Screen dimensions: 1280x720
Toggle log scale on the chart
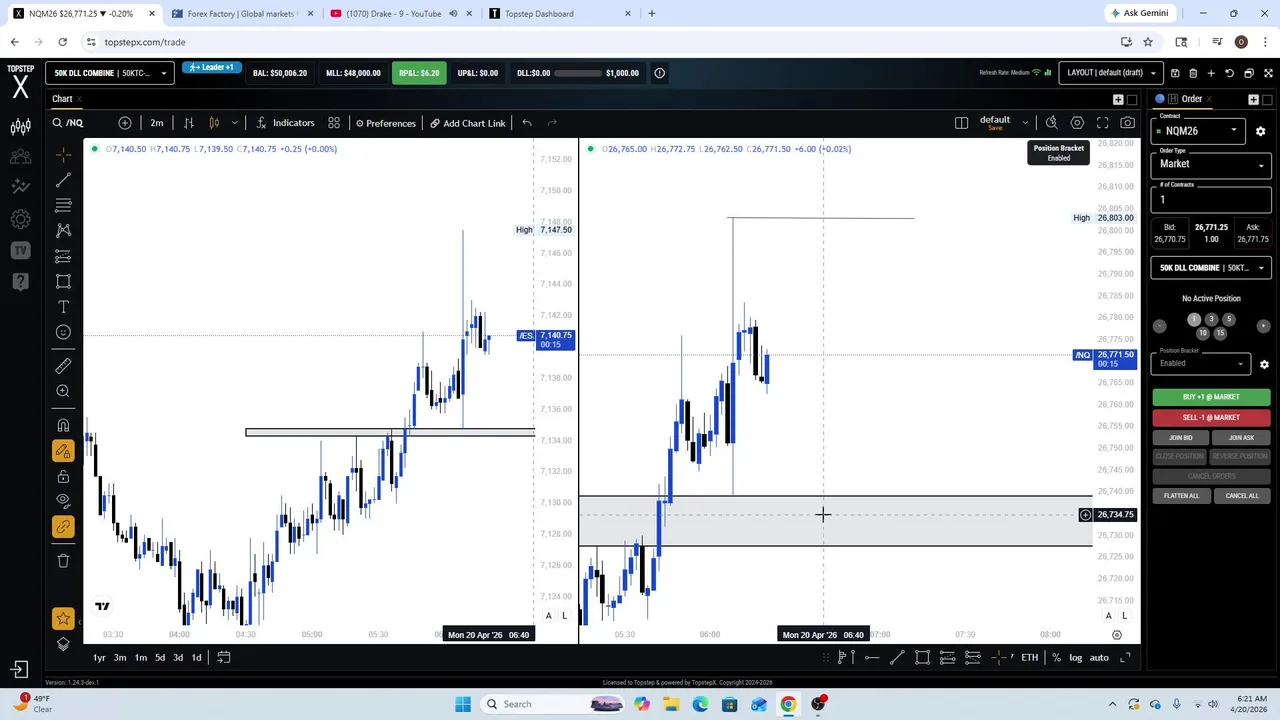pyautogui.click(x=1076, y=657)
